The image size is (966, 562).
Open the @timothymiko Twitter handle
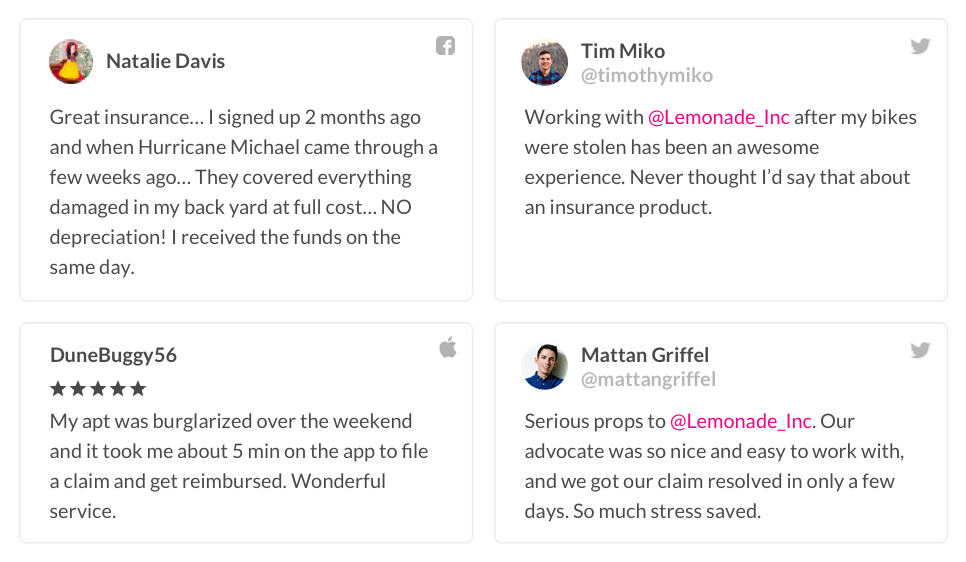click(647, 75)
